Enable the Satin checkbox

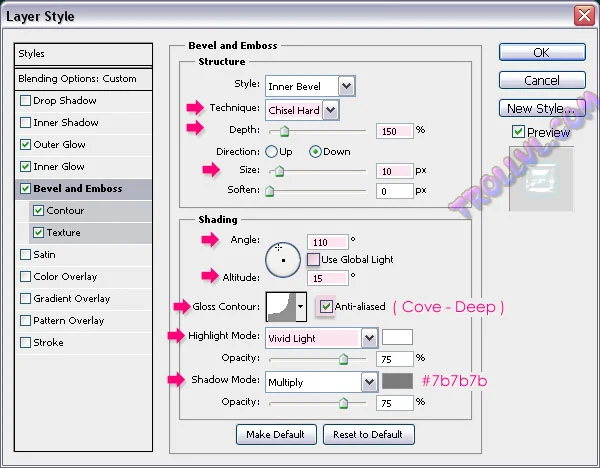point(25,254)
